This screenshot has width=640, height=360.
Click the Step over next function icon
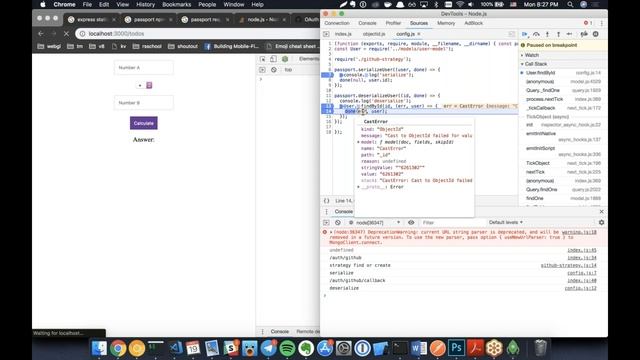click(x=536, y=34)
